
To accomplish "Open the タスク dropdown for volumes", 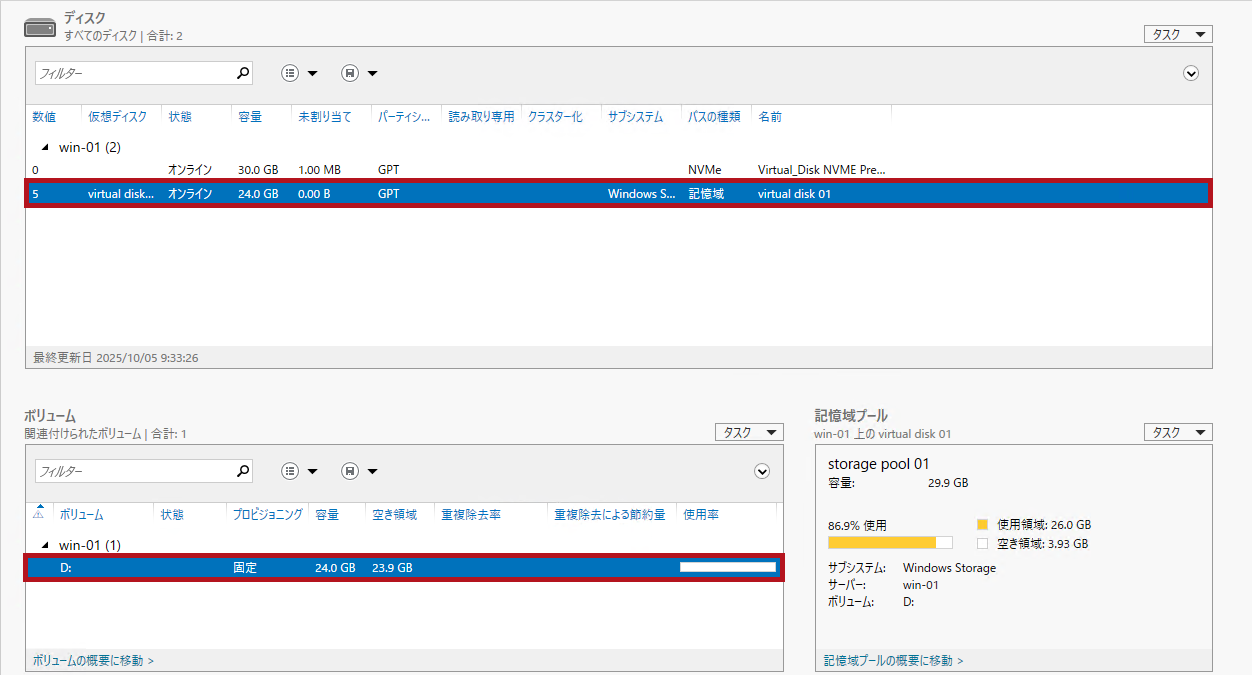I will coord(748,432).
